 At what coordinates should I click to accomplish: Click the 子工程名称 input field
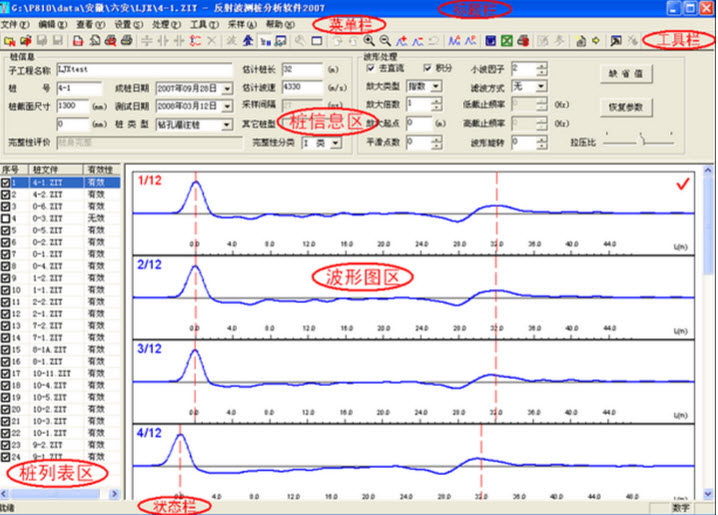(x=144, y=70)
